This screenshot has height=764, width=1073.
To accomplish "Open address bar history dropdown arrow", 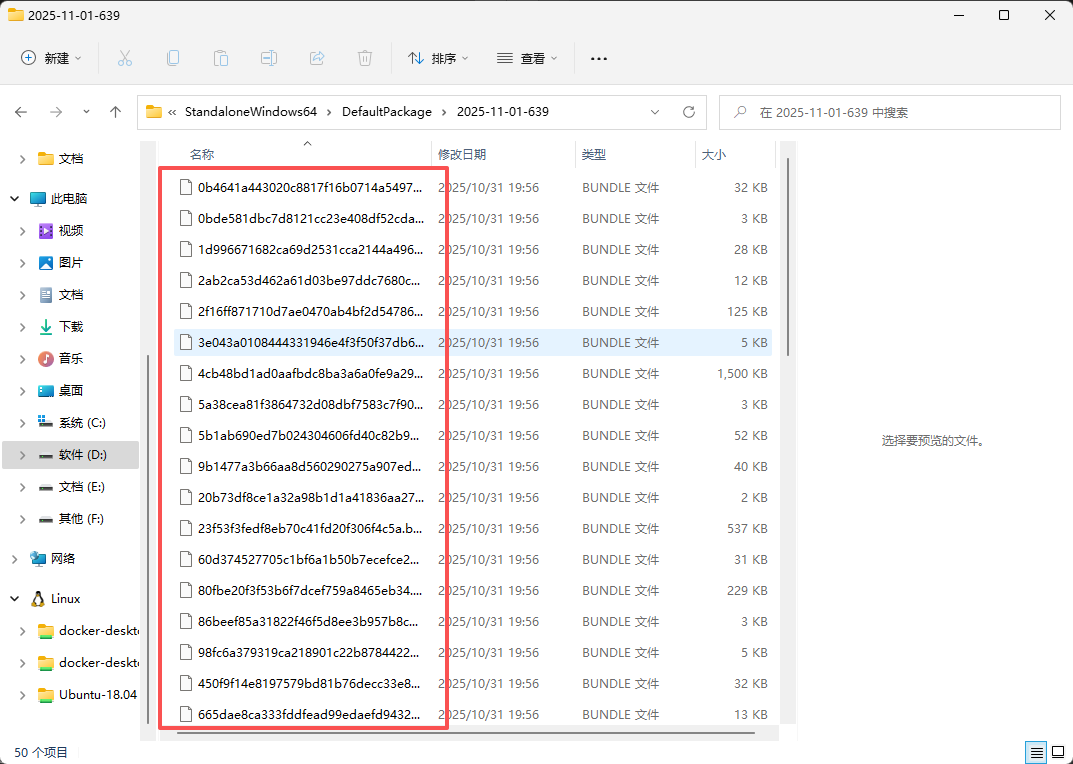I will pos(655,112).
